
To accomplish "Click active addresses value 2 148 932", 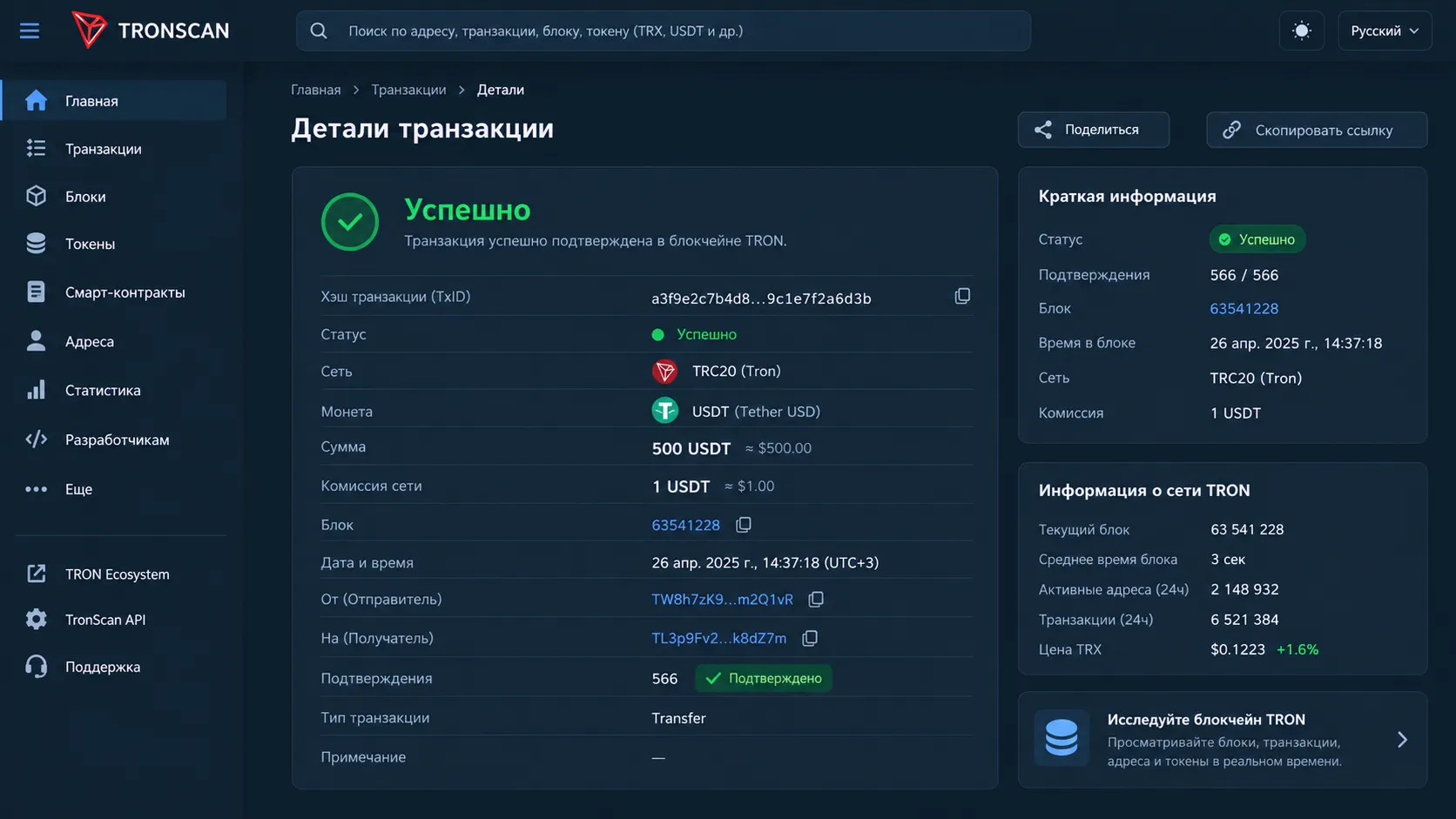I will tap(1244, 589).
